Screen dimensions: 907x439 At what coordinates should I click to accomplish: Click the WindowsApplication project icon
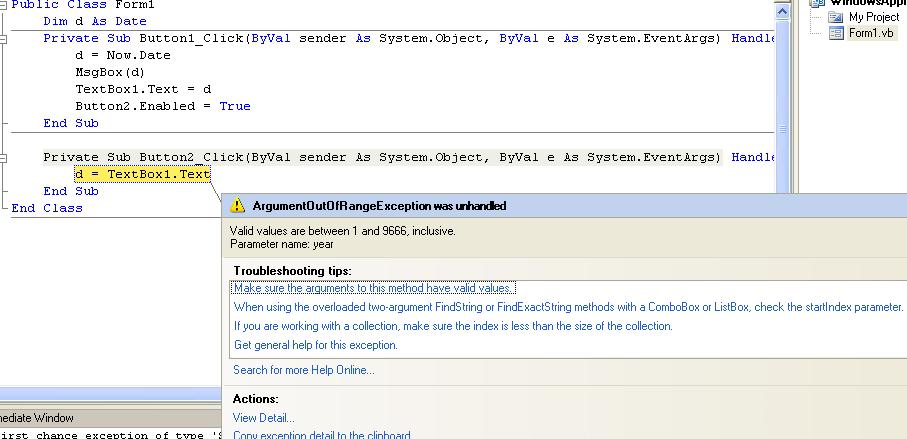pyautogui.click(x=819, y=3)
